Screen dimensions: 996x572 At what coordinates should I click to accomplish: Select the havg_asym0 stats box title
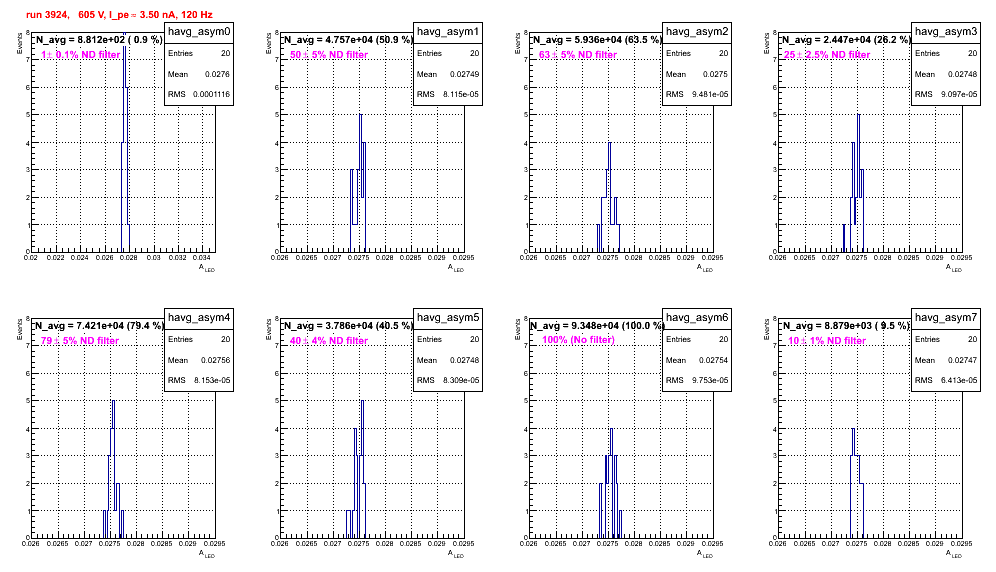point(199,32)
